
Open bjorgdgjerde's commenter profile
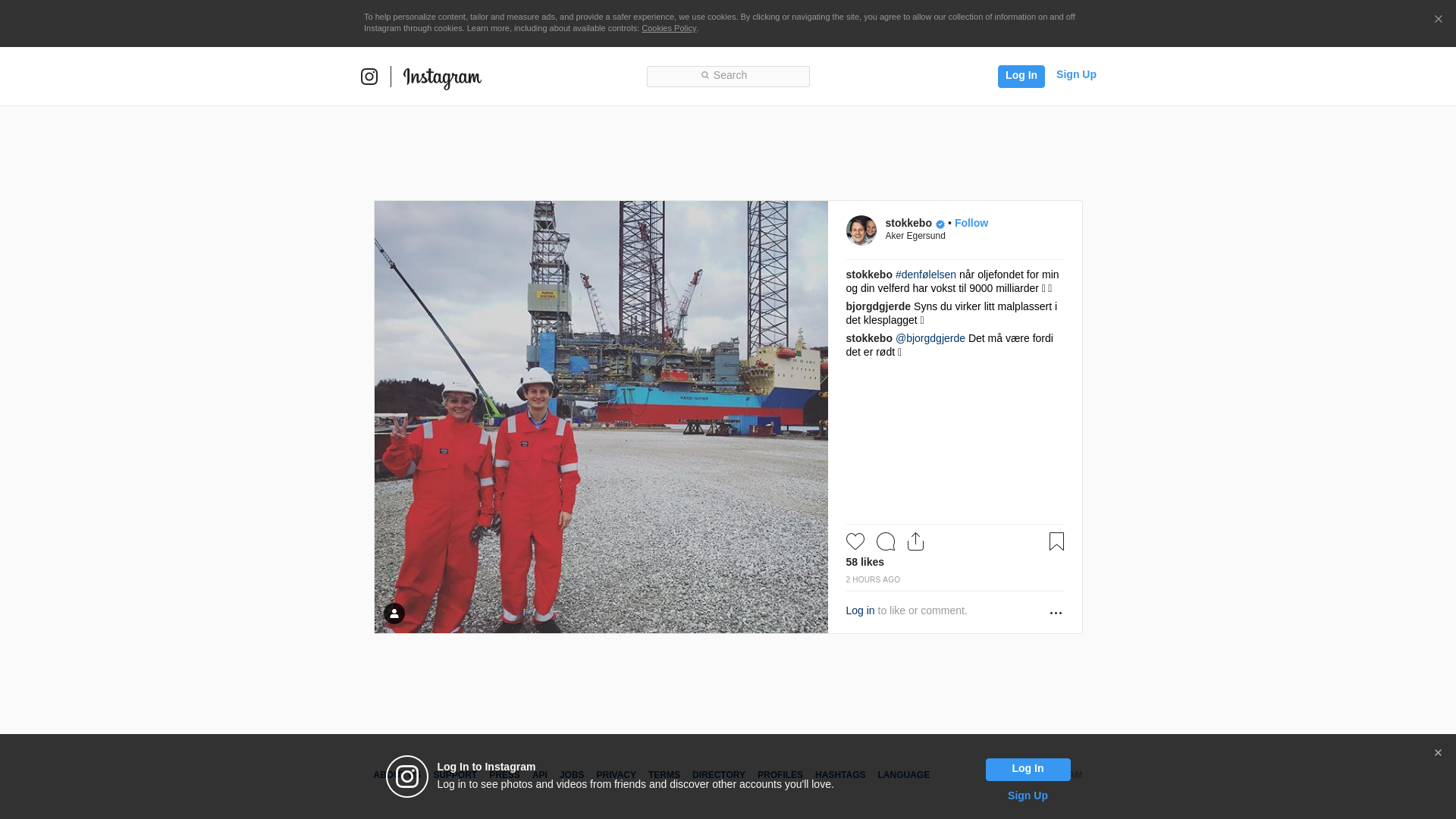coord(877,306)
